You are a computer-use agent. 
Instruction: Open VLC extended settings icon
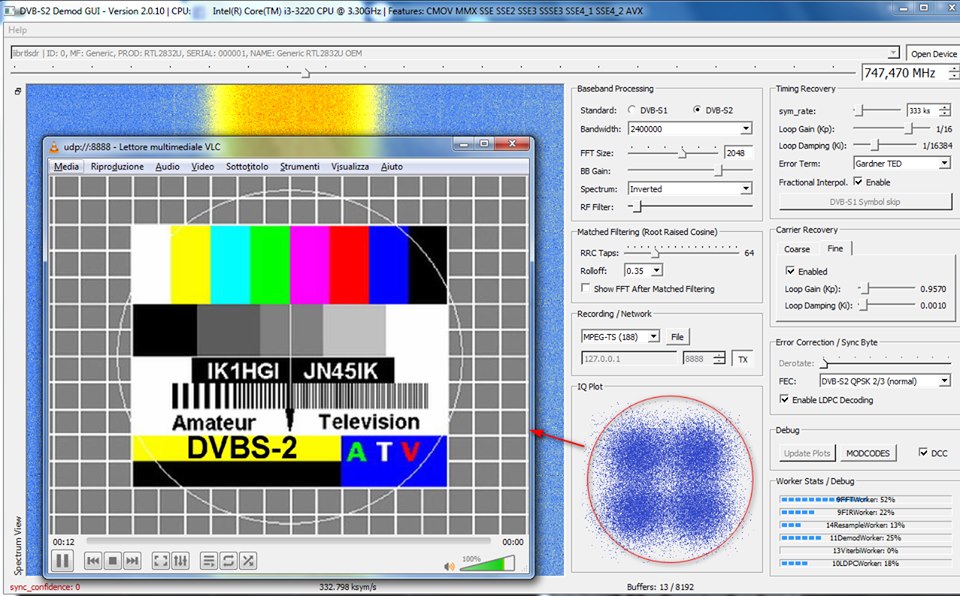click(180, 561)
